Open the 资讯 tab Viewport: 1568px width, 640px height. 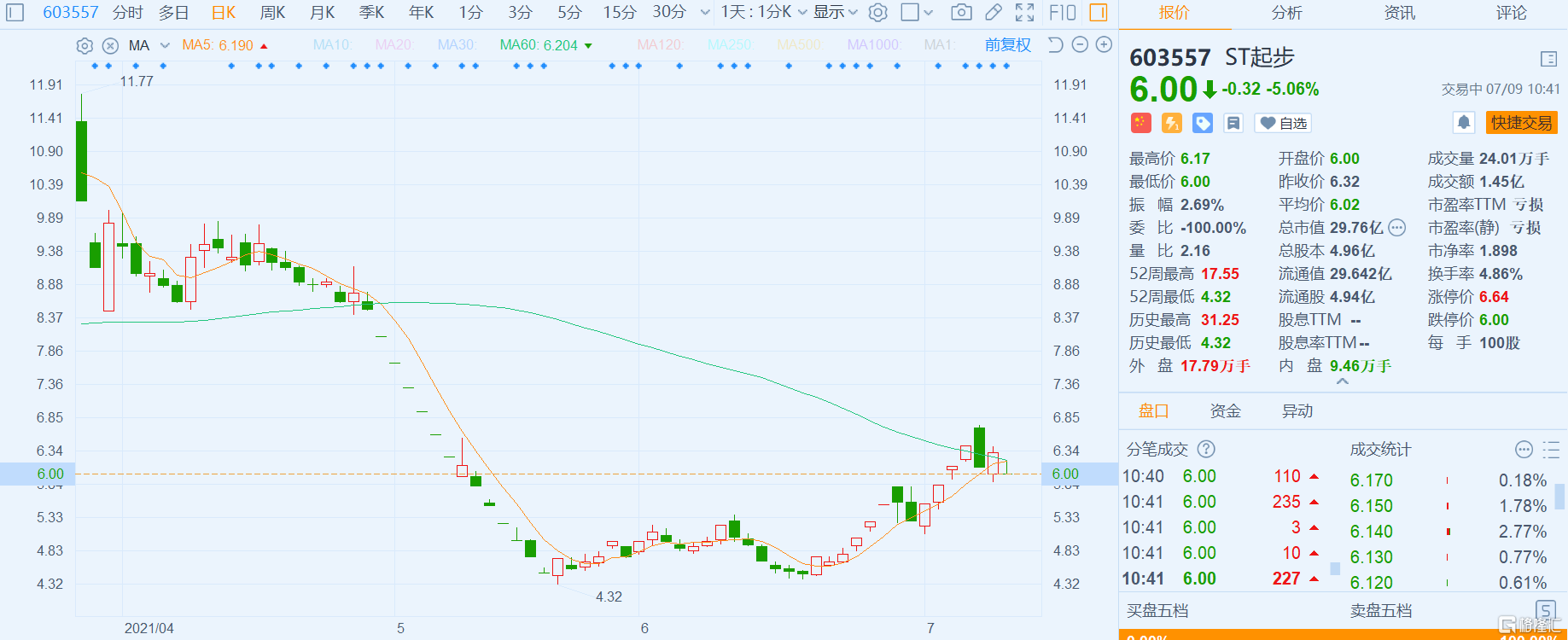[1399, 13]
